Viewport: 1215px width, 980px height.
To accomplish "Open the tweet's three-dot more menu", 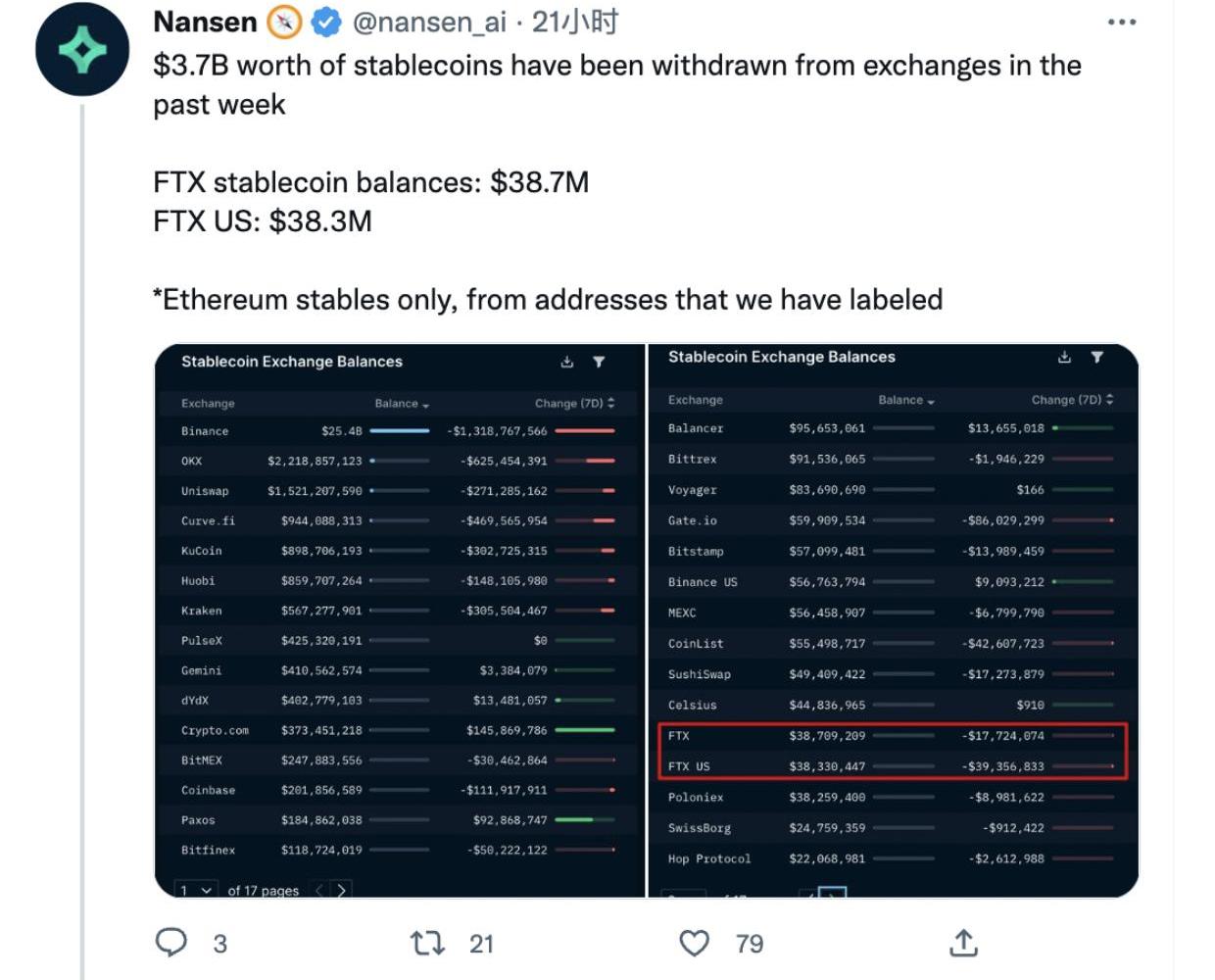I will (1121, 23).
